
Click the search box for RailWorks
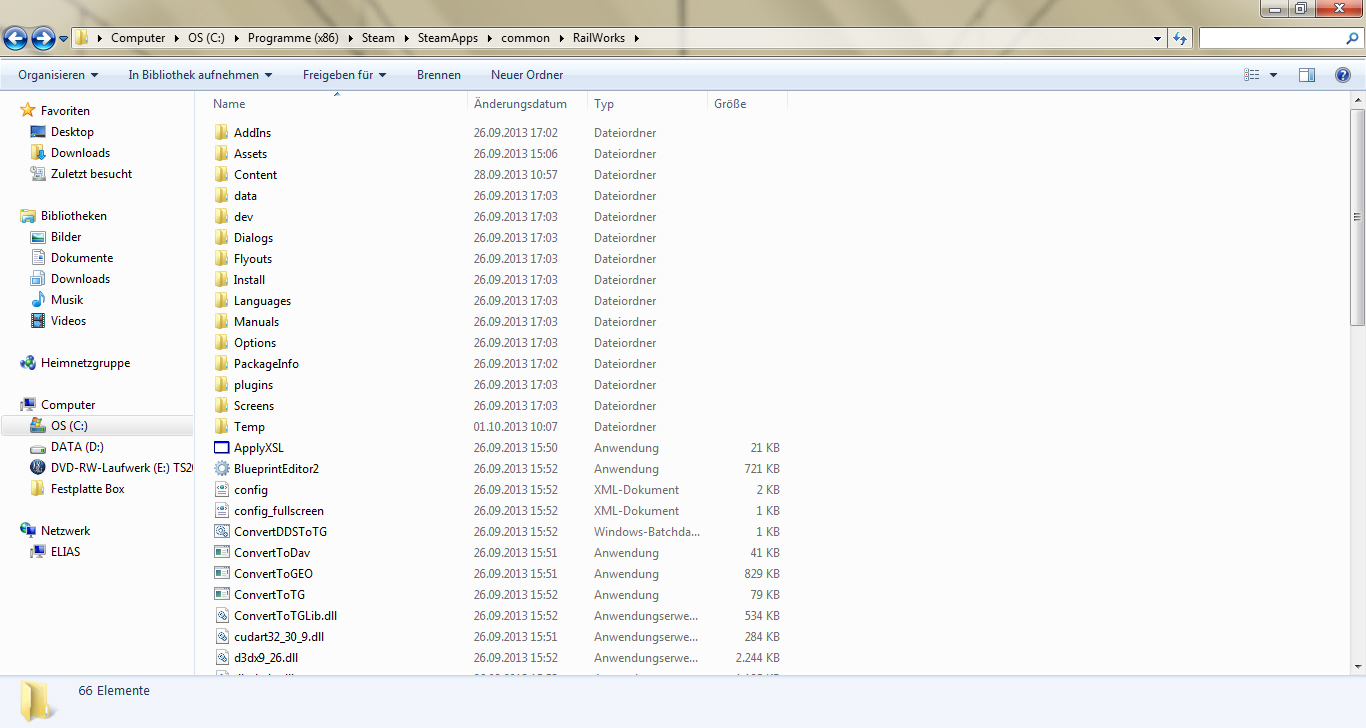click(1280, 38)
